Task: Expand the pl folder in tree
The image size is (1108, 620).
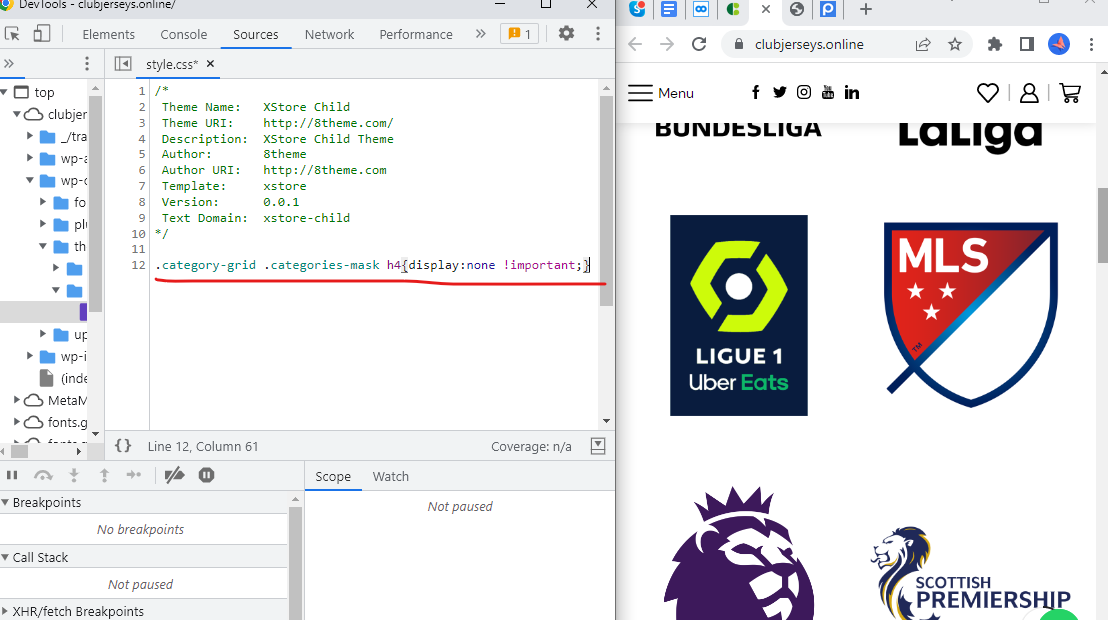Action: tap(43, 224)
